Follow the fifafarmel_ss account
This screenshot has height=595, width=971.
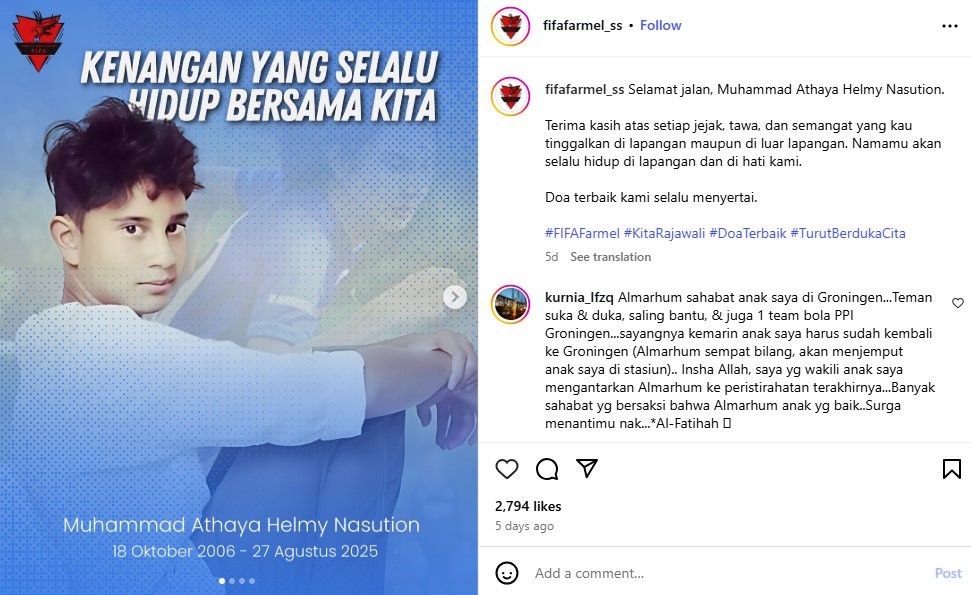(660, 25)
